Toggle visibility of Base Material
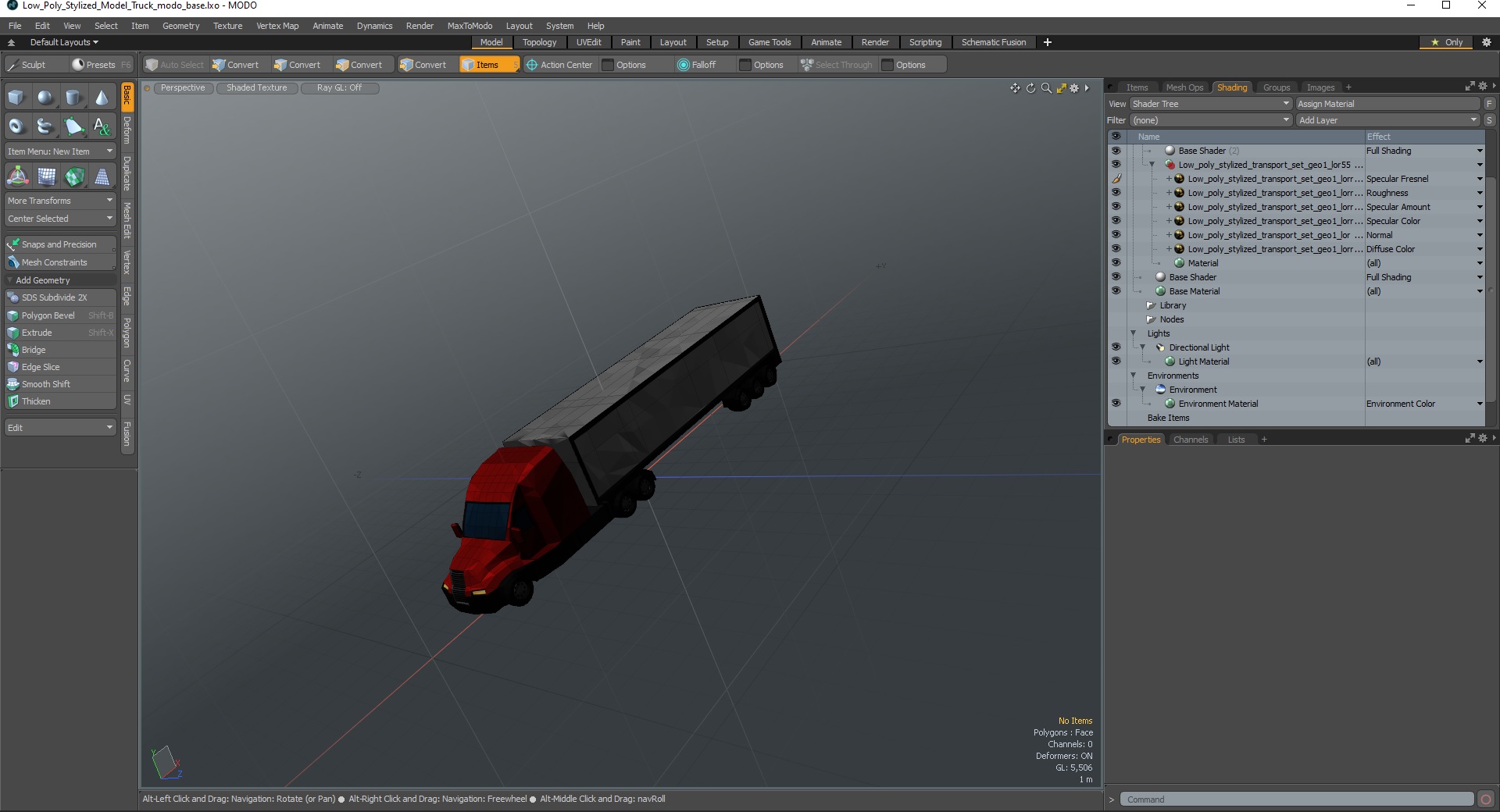The image size is (1500, 812). click(x=1116, y=291)
